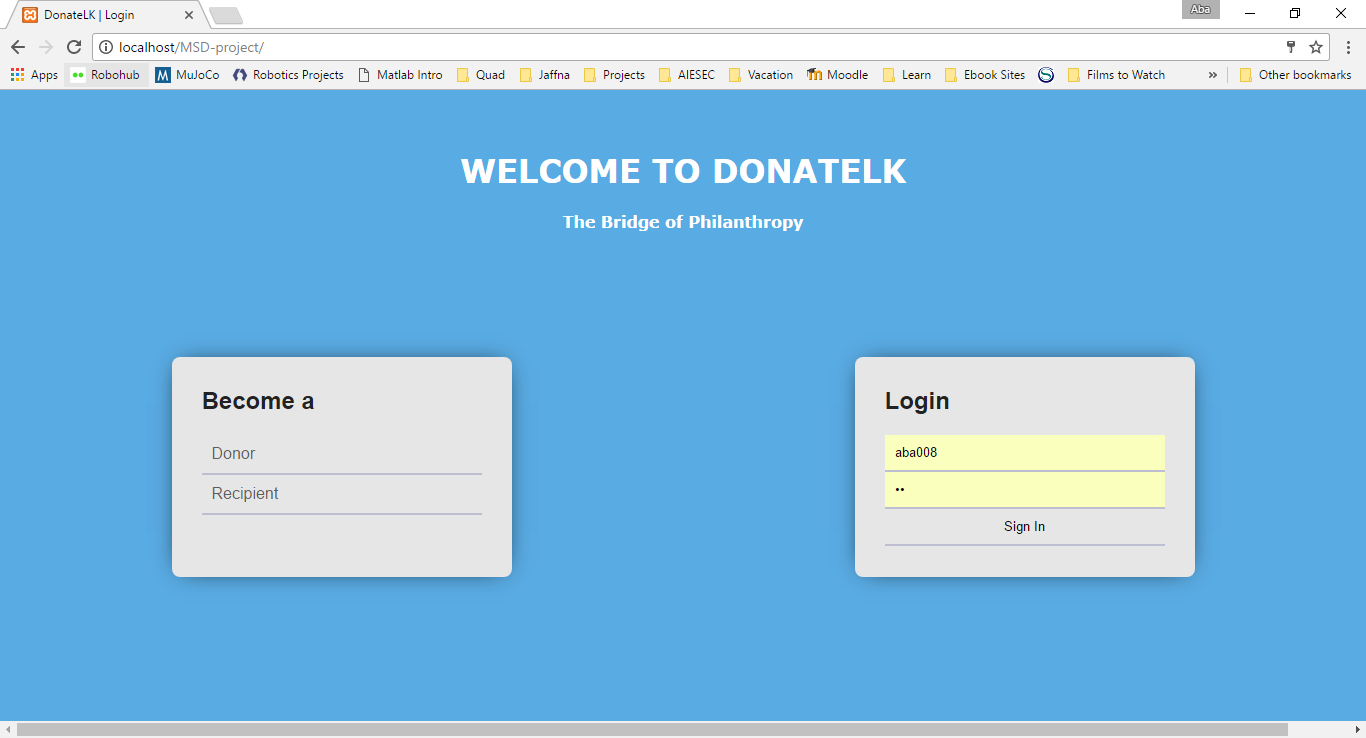The width and height of the screenshot is (1366, 738).
Task: Open the Other bookmarks folder
Action: 1296,74
